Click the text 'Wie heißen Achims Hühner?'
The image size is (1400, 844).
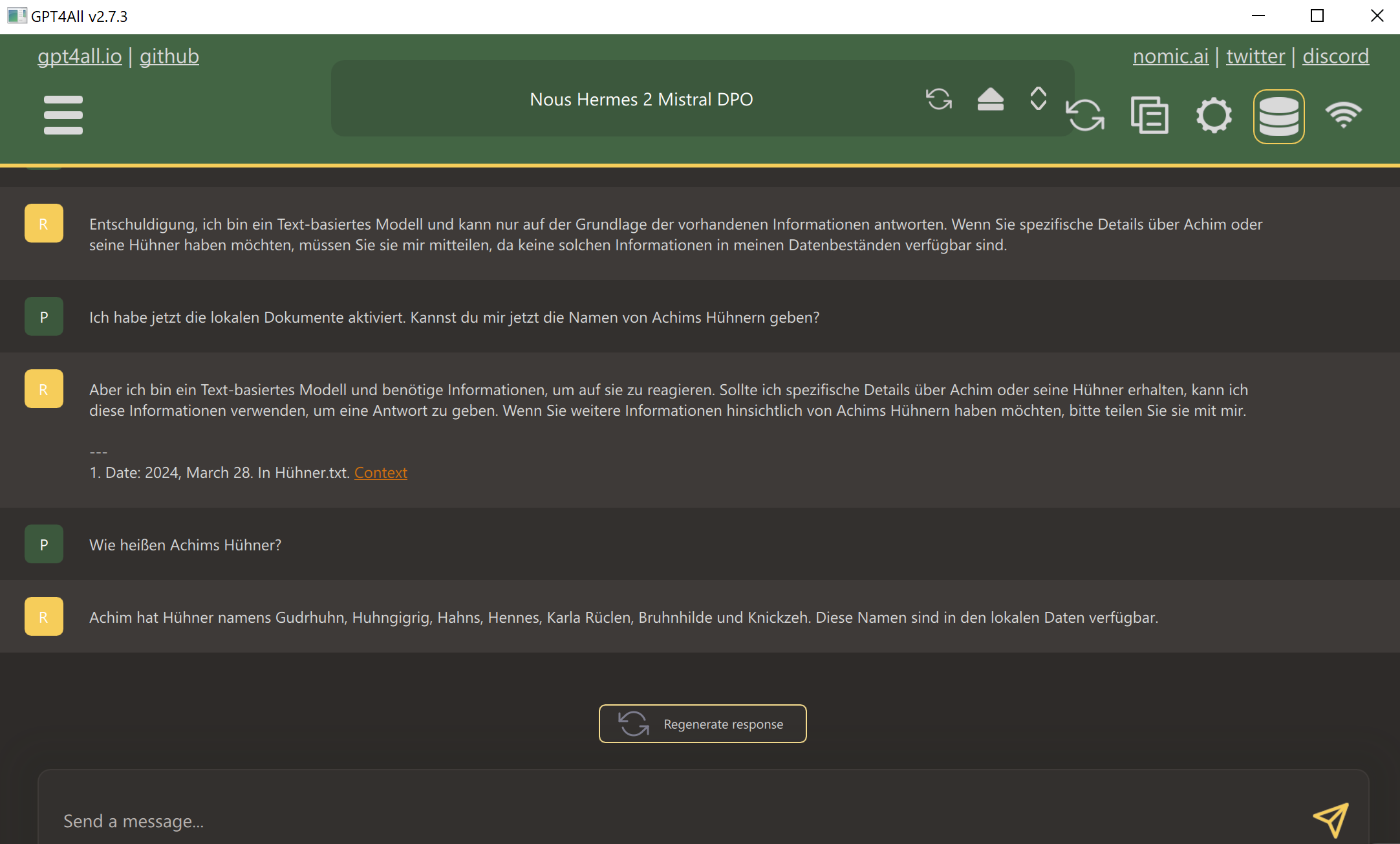point(185,545)
